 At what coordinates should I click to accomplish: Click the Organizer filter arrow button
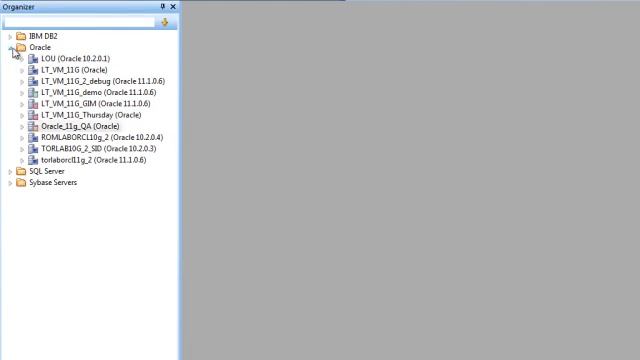tap(165, 22)
